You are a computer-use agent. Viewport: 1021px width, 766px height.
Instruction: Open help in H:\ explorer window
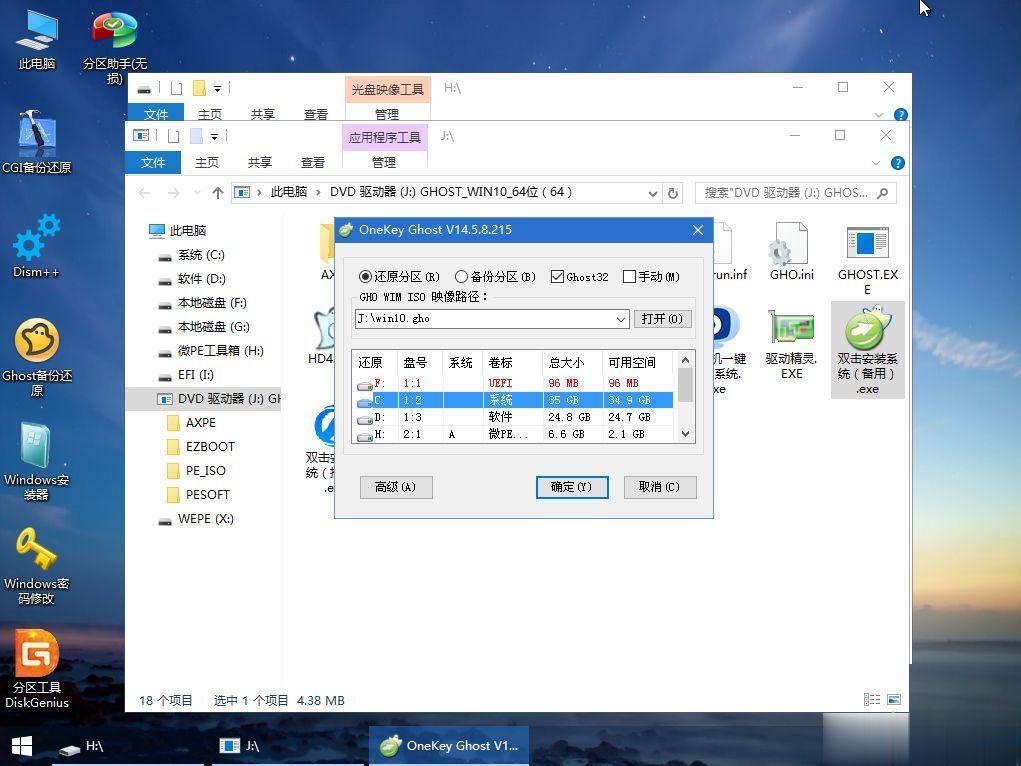click(901, 114)
